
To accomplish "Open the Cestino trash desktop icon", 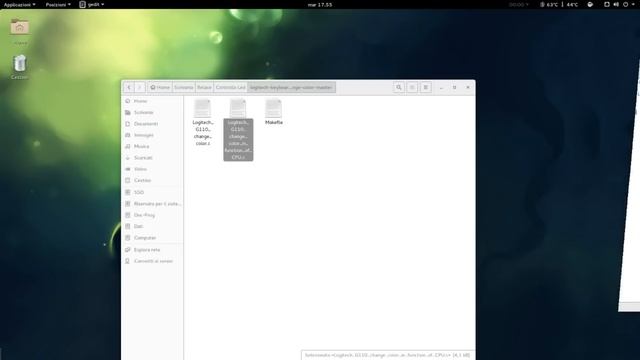I will click(x=20, y=67).
